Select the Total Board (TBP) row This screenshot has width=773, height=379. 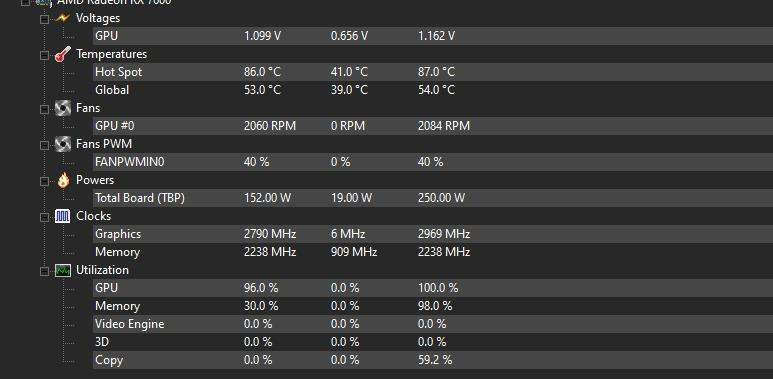point(433,198)
